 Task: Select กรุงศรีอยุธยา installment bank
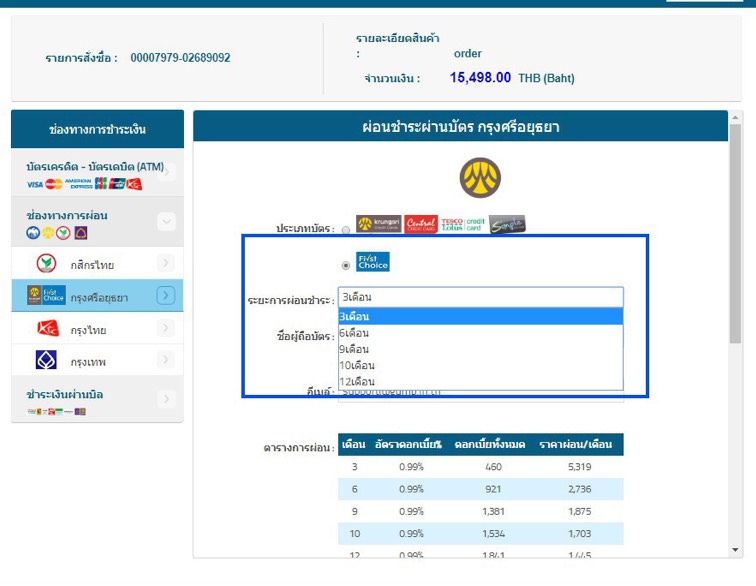tap(97, 295)
